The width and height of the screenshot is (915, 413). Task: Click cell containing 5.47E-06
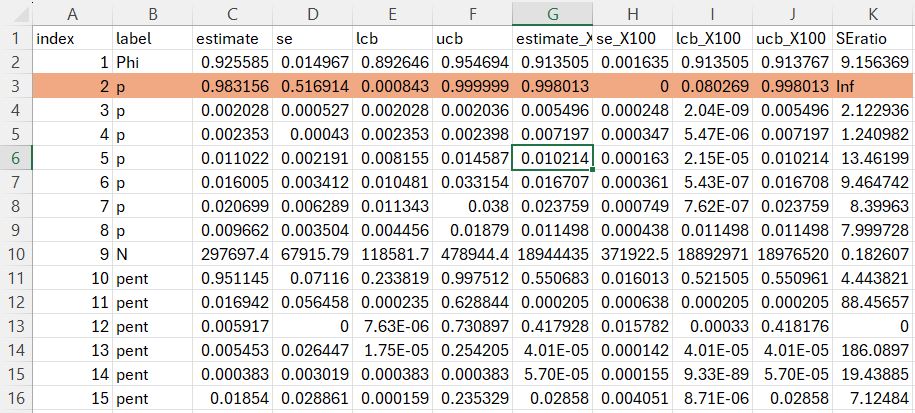(x=713, y=135)
